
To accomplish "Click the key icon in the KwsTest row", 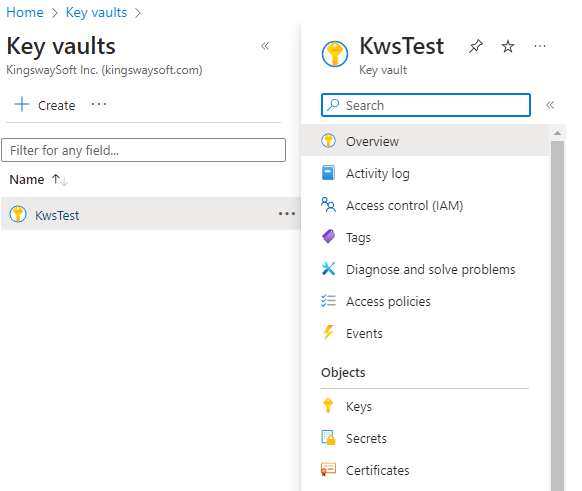I will (x=18, y=214).
